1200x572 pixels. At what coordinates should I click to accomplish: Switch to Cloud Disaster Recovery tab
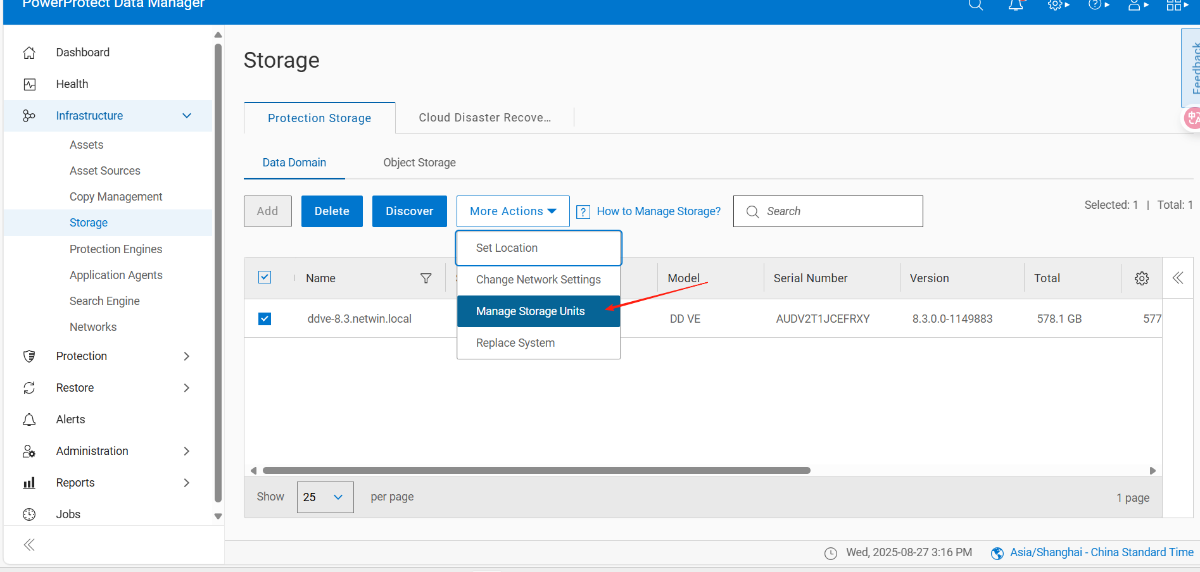485,117
